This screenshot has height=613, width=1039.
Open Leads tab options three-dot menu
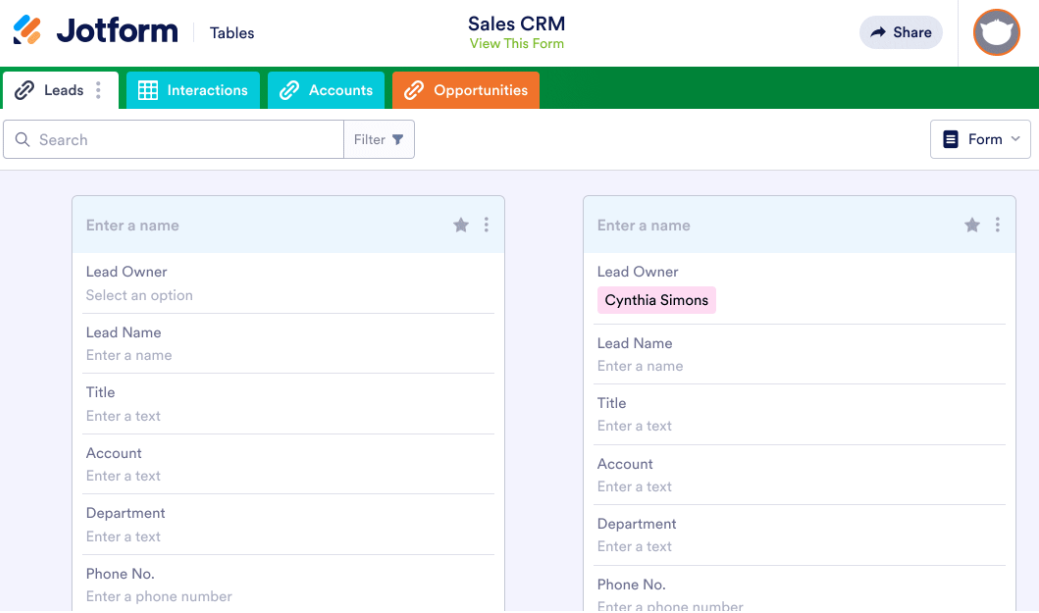coord(98,90)
